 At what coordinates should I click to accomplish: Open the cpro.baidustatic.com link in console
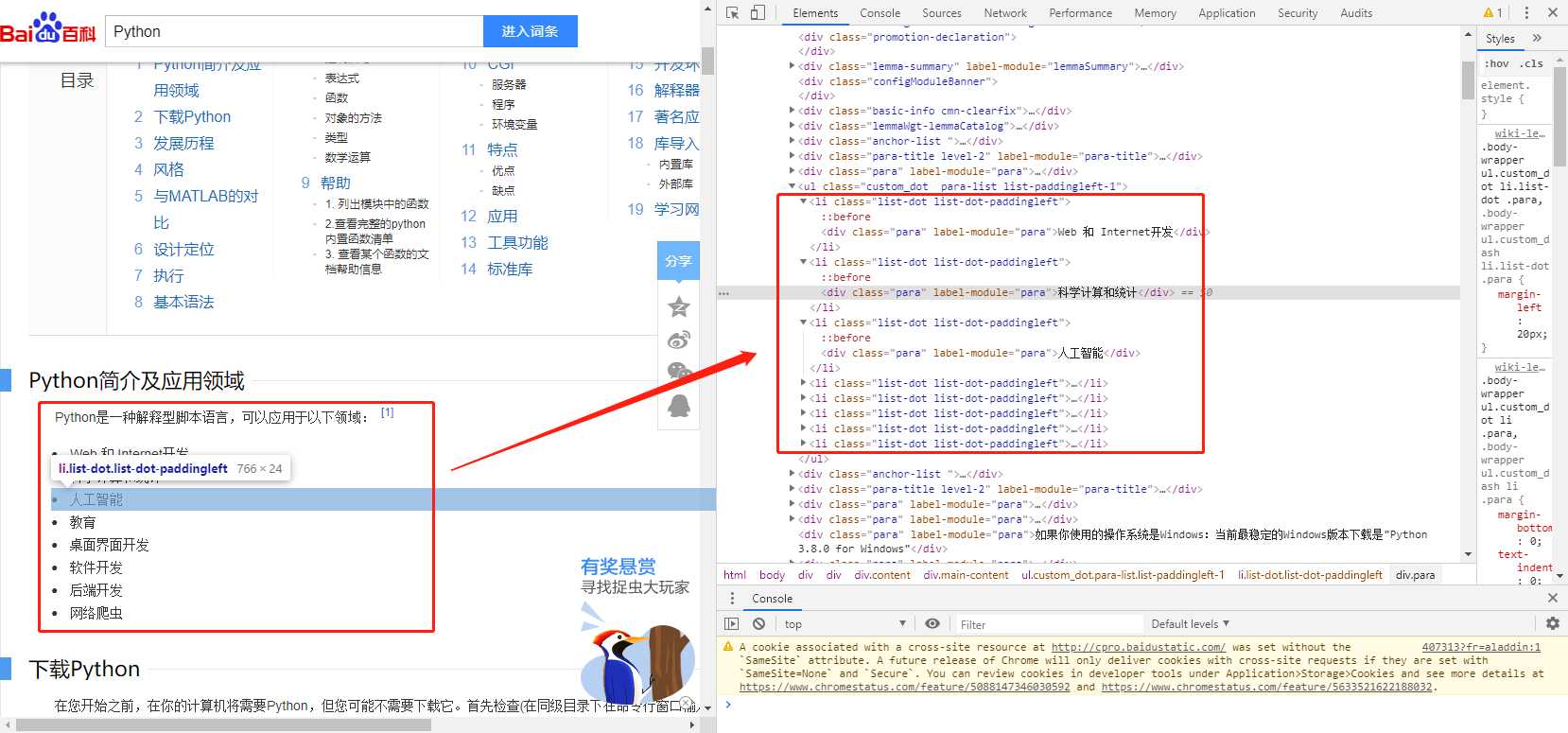click(x=1139, y=647)
